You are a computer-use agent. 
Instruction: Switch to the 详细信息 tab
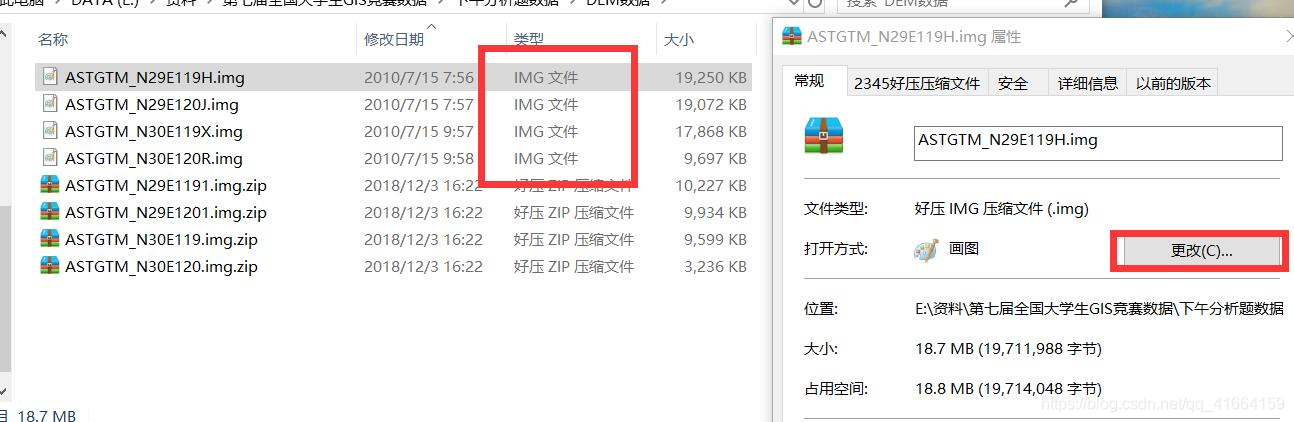(x=1088, y=83)
